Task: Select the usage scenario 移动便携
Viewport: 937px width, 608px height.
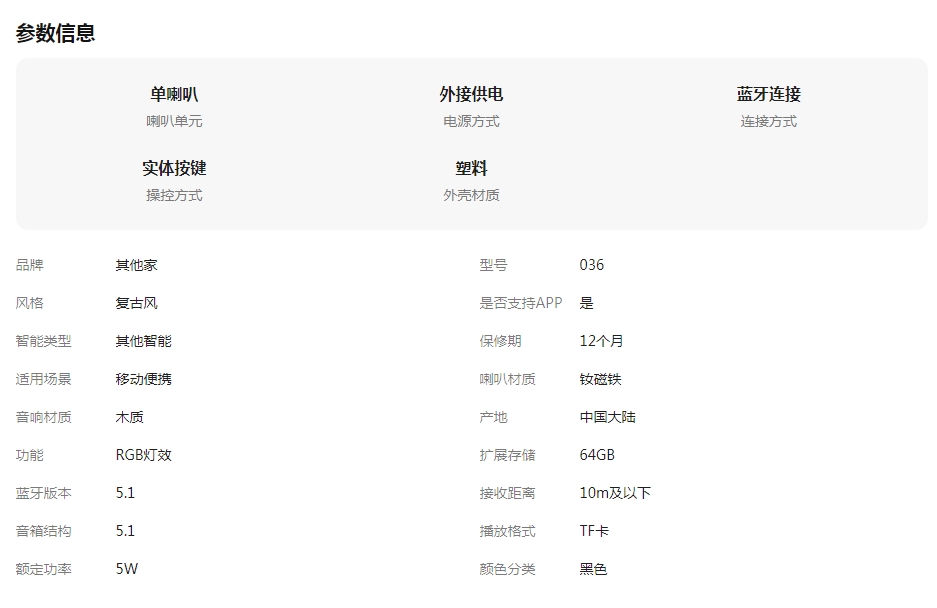Action: point(143,379)
